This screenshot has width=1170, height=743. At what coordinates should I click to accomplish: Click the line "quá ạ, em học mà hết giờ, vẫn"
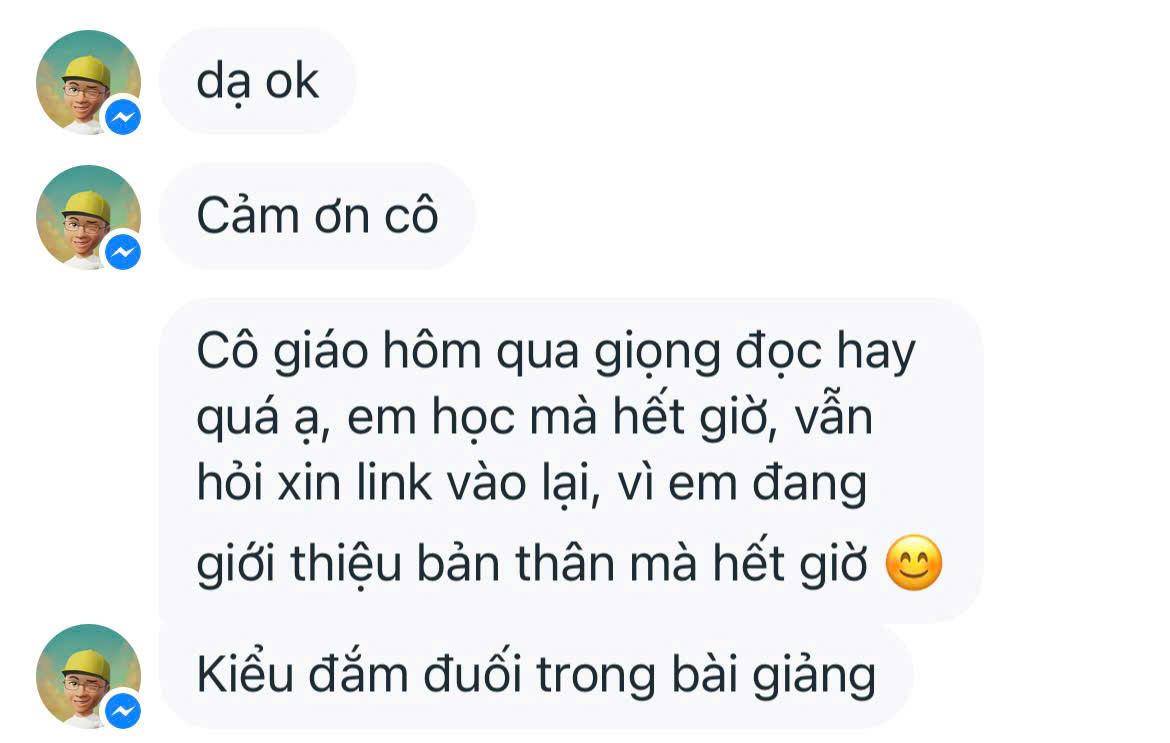pos(534,418)
